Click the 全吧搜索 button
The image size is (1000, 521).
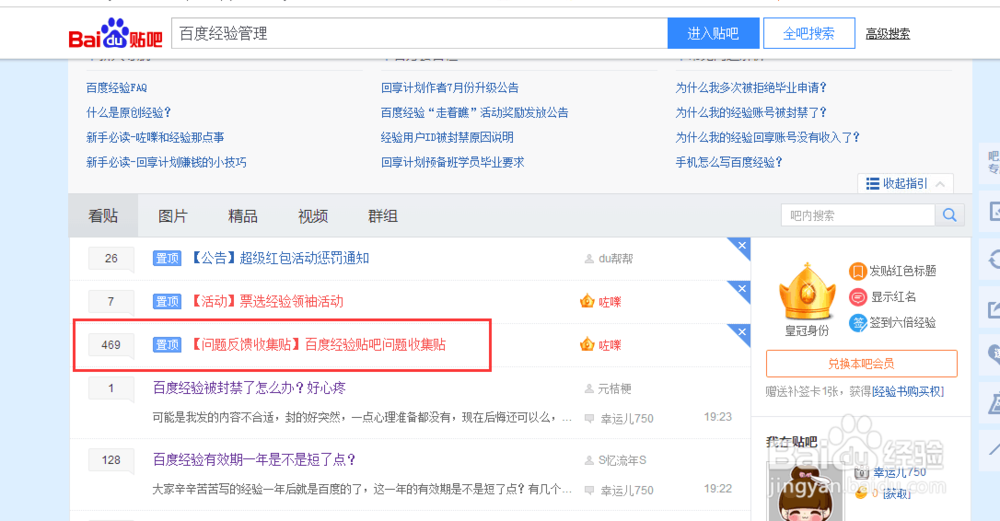[x=809, y=33]
